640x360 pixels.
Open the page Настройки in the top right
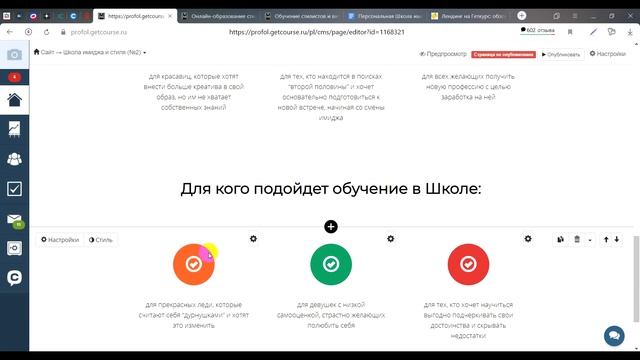tap(608, 53)
